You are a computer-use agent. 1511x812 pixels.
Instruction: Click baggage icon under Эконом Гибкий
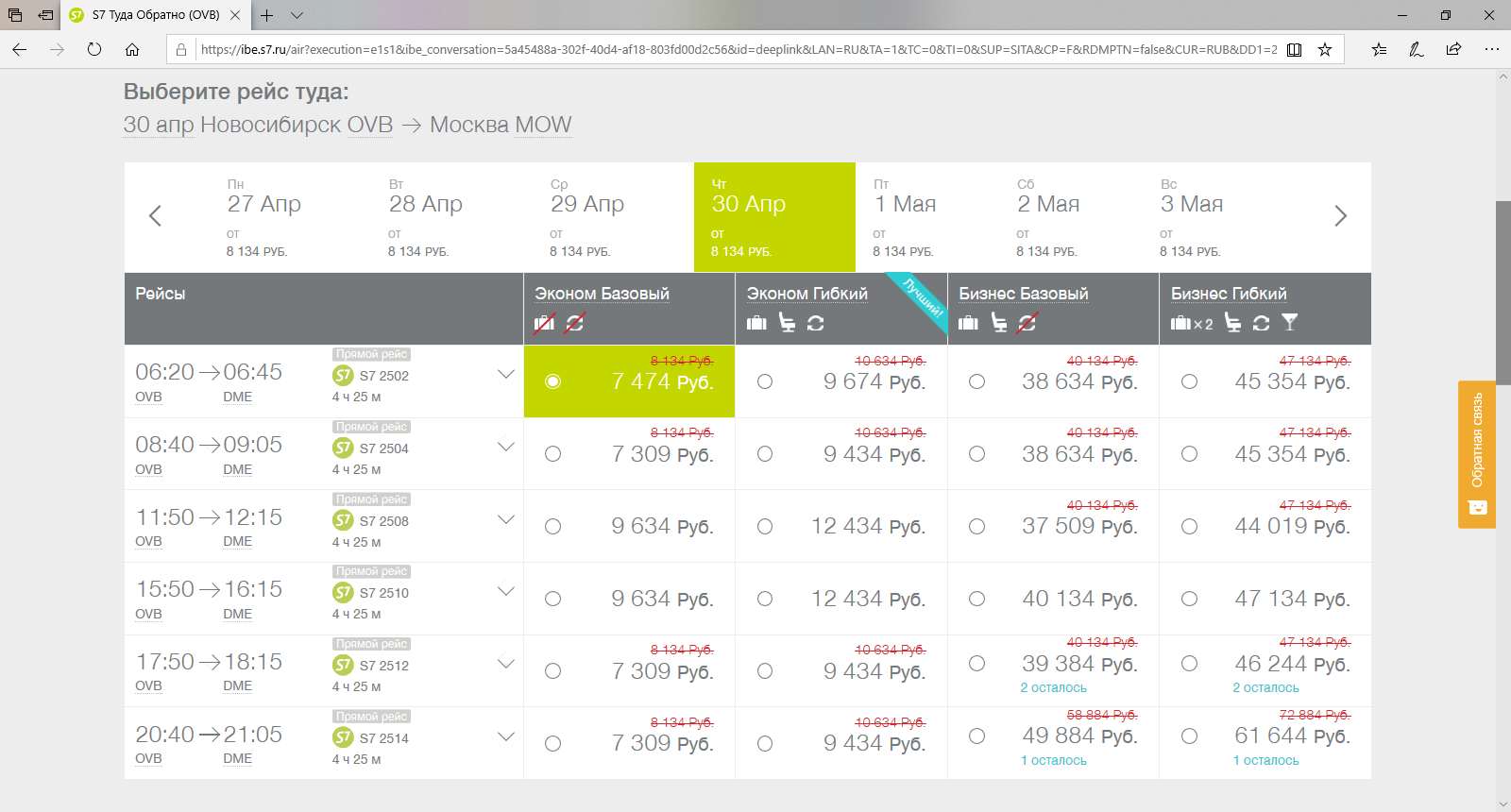click(756, 323)
